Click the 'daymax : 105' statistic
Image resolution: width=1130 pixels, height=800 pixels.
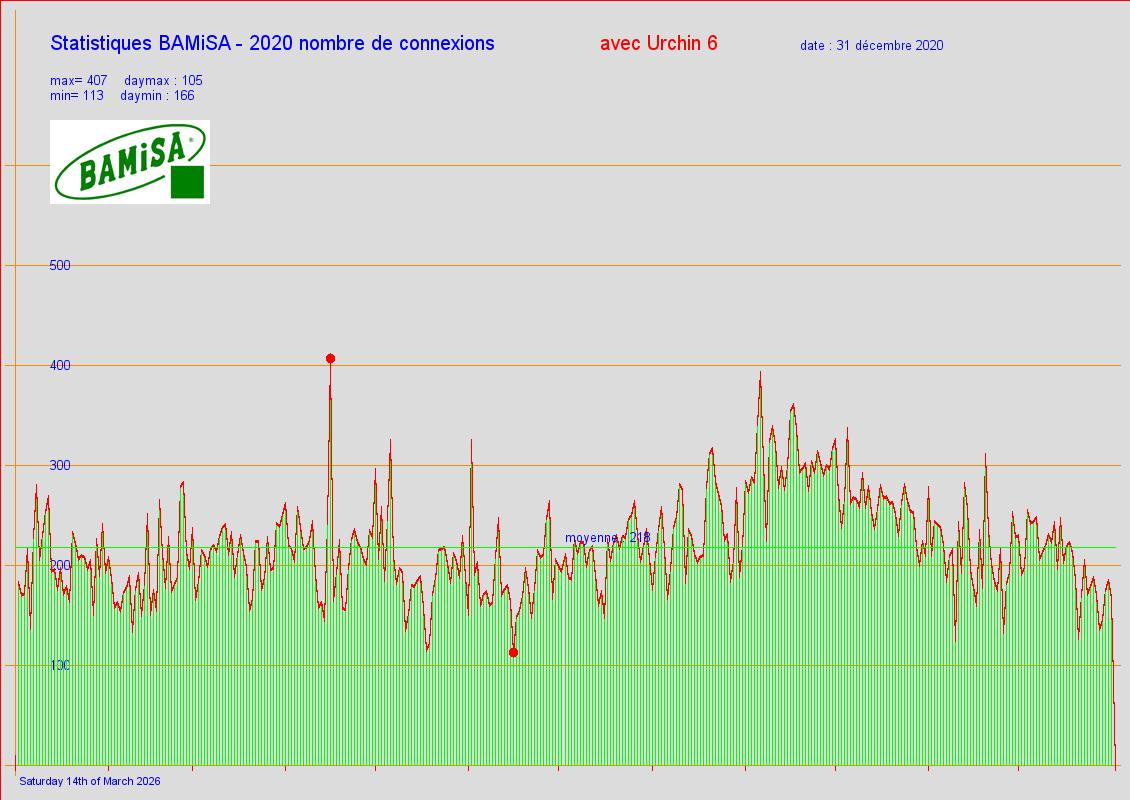[163, 80]
